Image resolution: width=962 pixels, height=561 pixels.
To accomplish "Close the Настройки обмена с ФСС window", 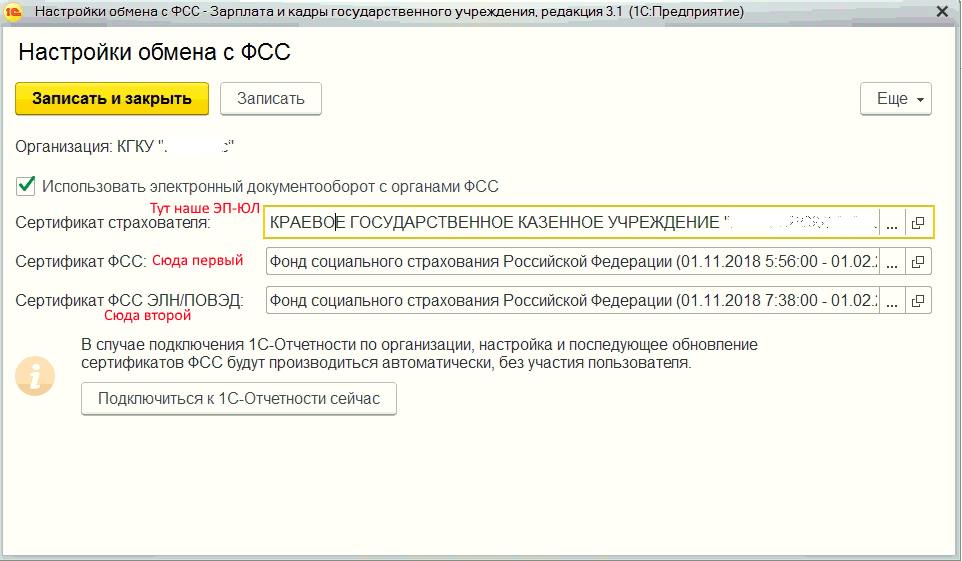I will pyautogui.click(x=942, y=11).
